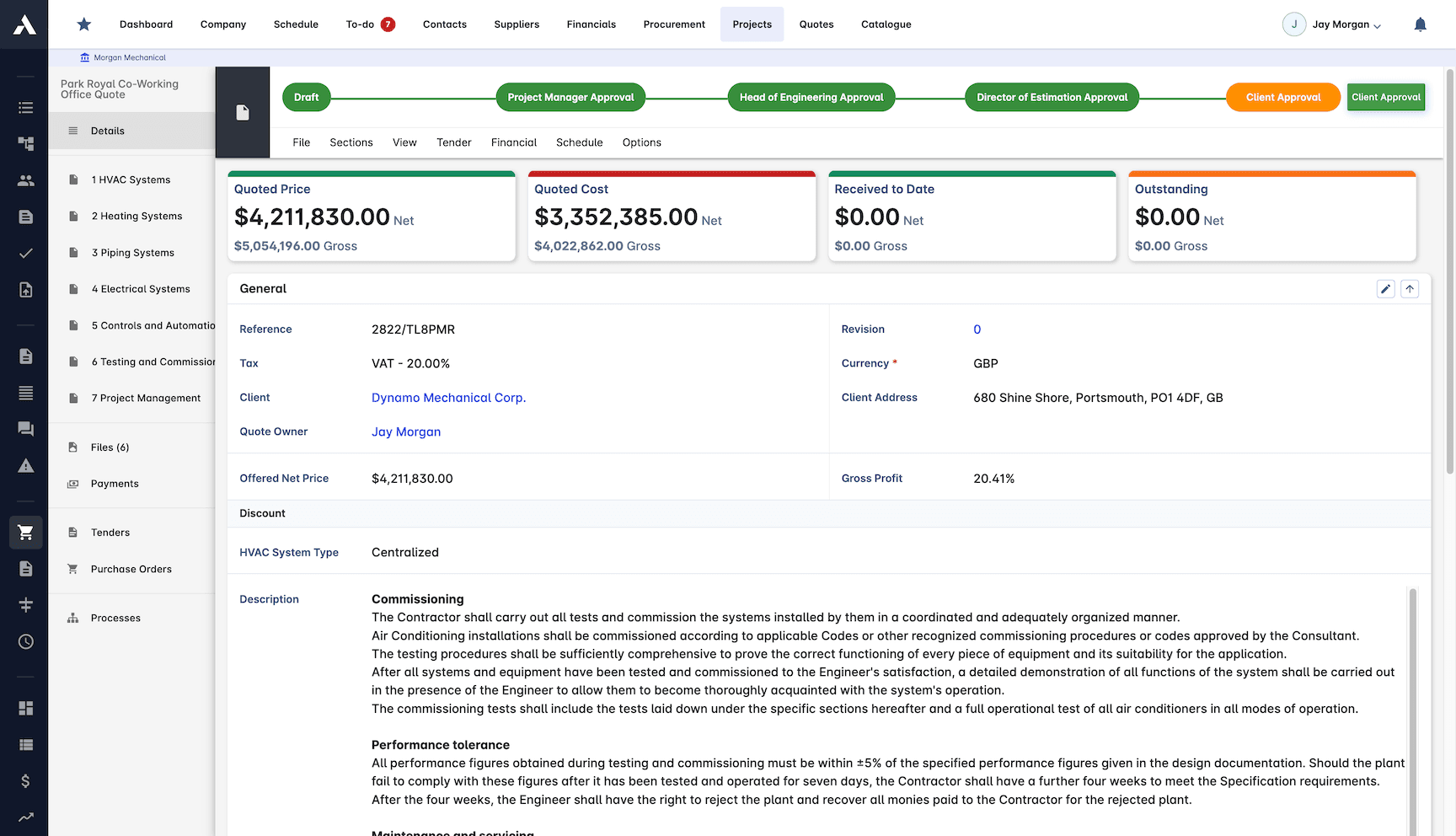Edit the General section using the pencil icon
1456x836 pixels.
1386,288
